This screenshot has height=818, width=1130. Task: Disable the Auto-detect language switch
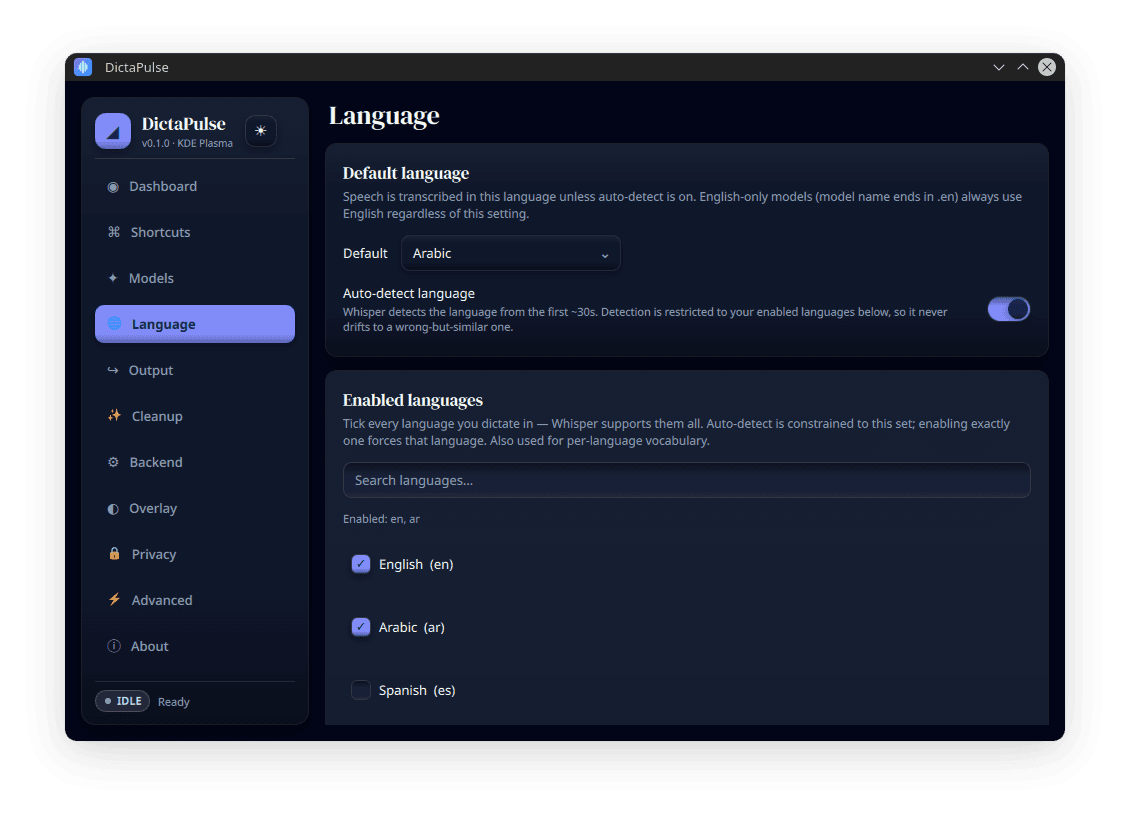click(x=1008, y=309)
